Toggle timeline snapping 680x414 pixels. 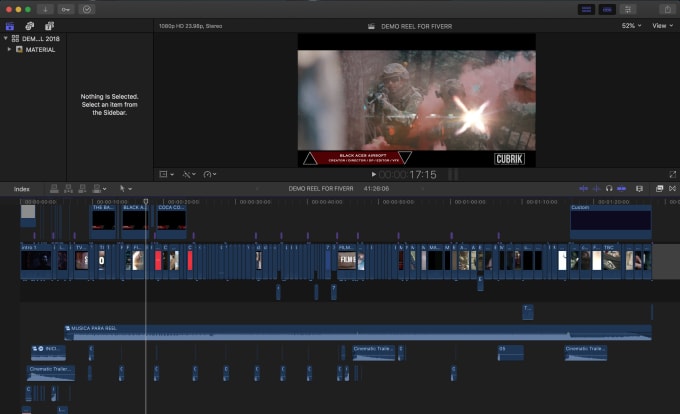(621, 189)
